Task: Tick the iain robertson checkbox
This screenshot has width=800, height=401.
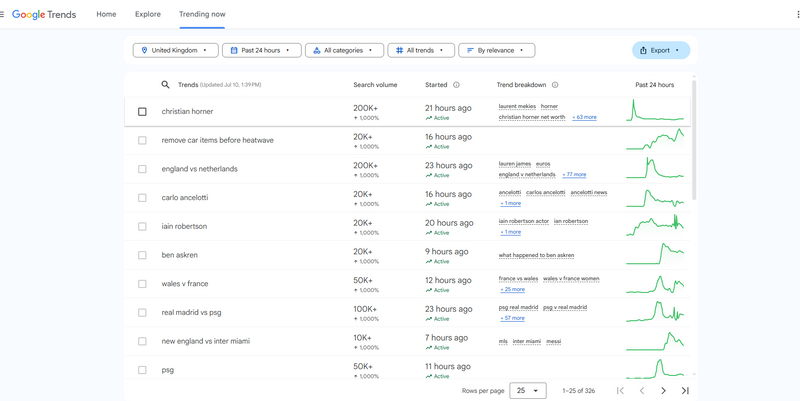Action: [x=142, y=226]
